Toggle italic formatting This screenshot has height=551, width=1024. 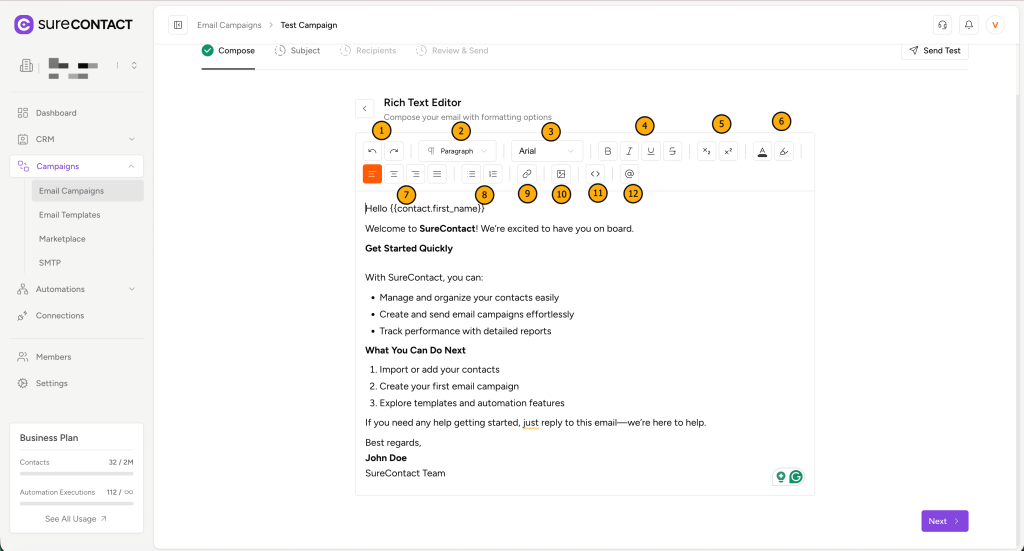click(629, 151)
